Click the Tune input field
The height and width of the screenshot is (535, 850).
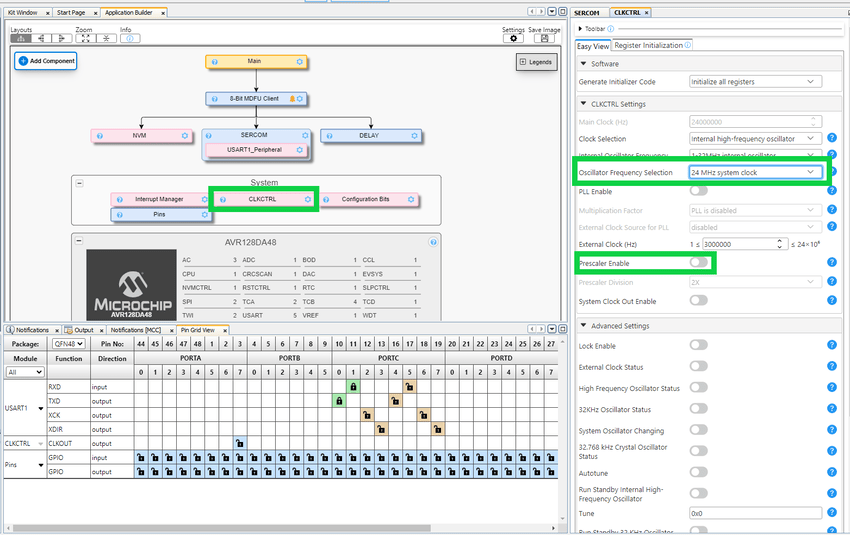point(755,512)
